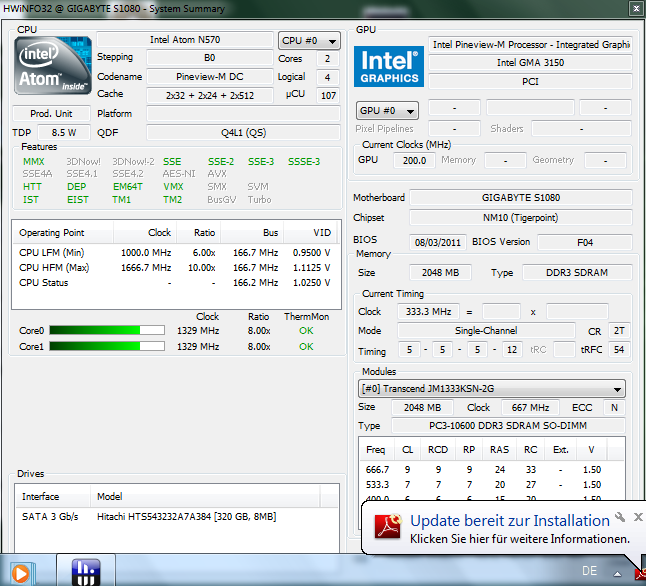Open the GPU #0 selector dropdown
Screen dimensions: 646x586
387,110
